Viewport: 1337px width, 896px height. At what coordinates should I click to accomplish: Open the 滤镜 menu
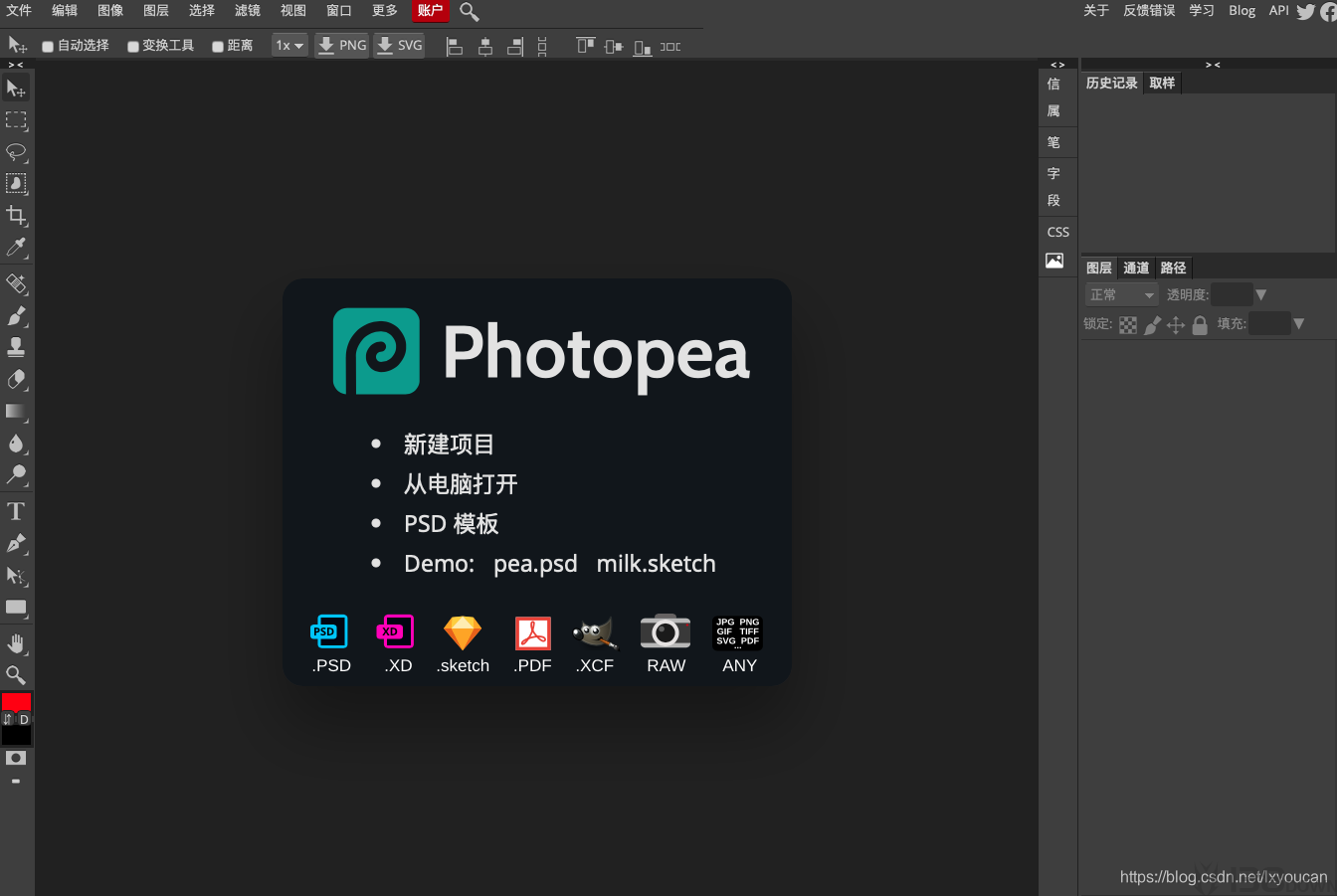click(x=248, y=11)
